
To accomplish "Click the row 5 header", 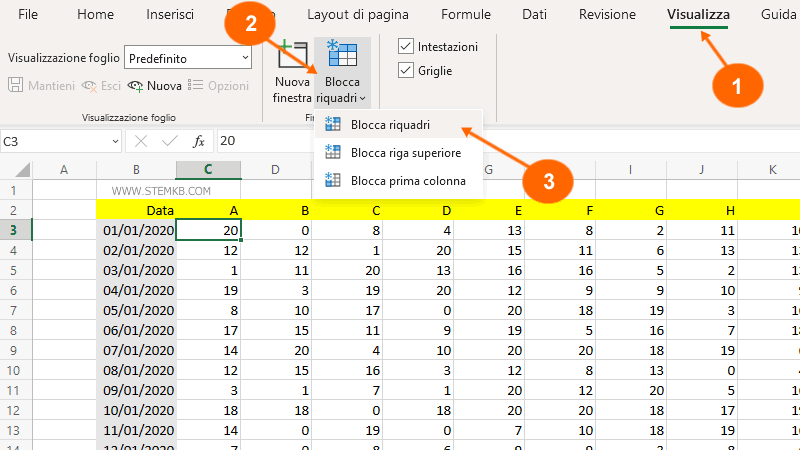I will click(15, 270).
